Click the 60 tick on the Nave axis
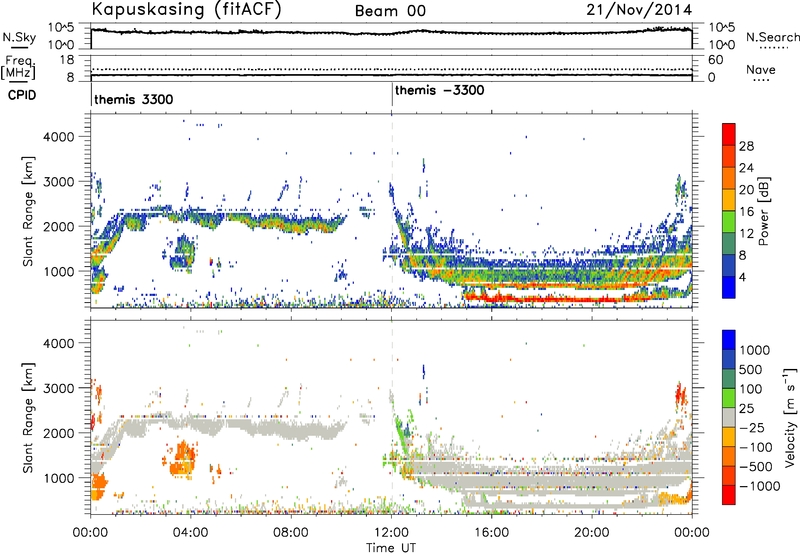This screenshot has height=554, width=800. point(715,60)
